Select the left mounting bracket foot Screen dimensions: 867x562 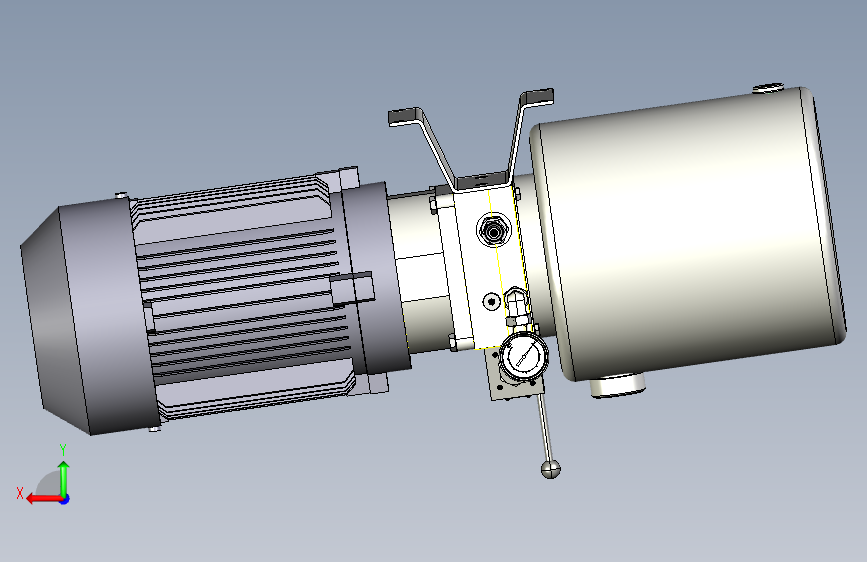click(405, 117)
